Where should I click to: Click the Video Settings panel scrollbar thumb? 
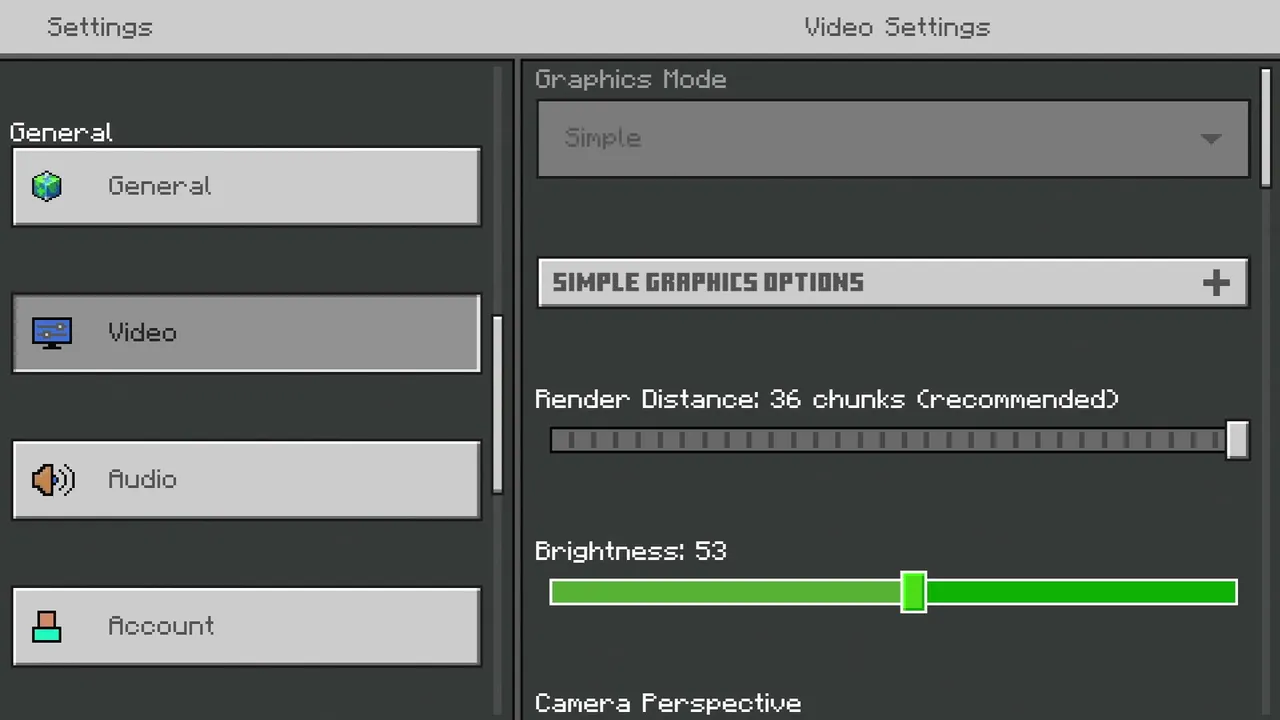[x=1266, y=127]
